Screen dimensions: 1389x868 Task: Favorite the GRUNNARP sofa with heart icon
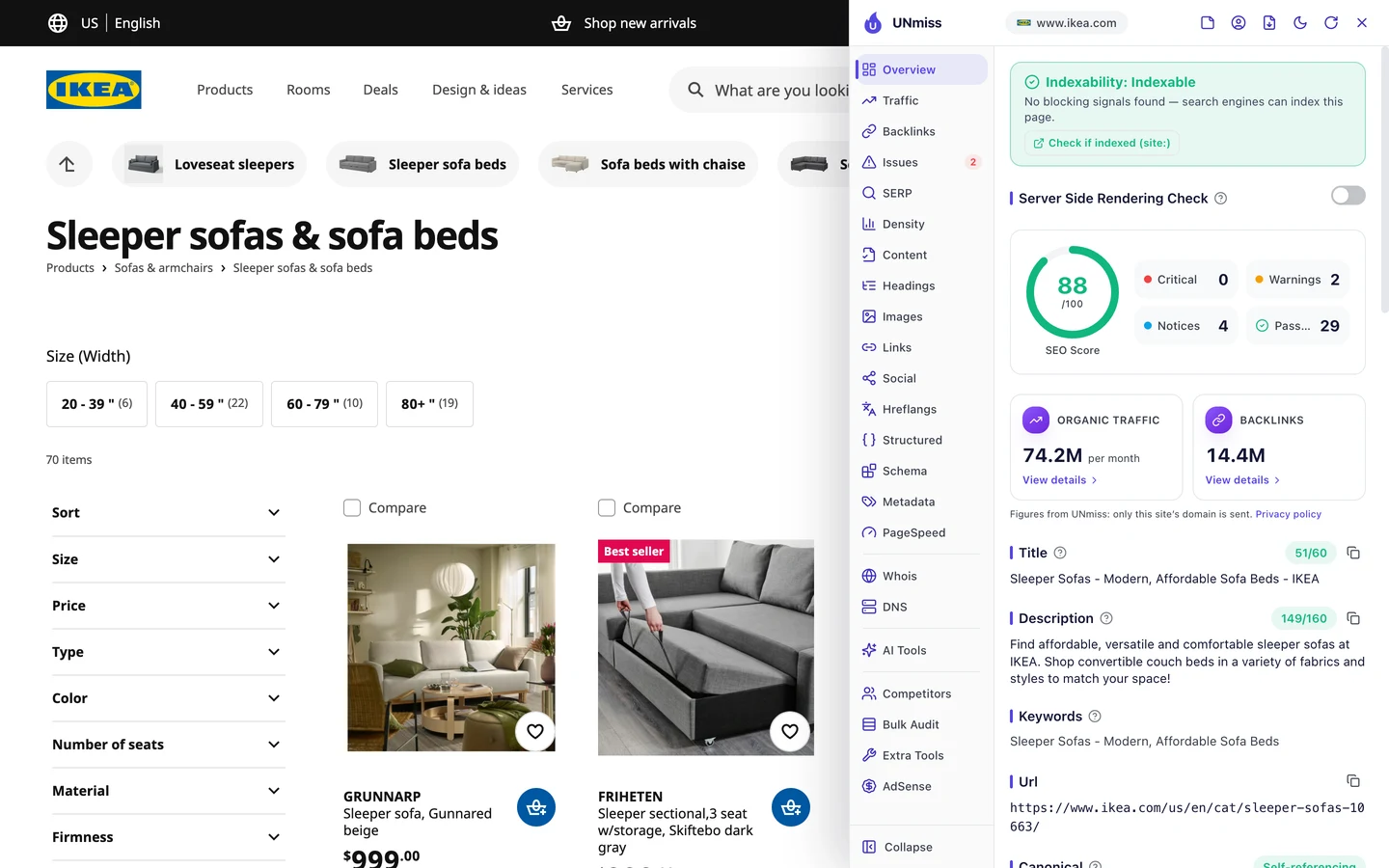click(x=535, y=732)
